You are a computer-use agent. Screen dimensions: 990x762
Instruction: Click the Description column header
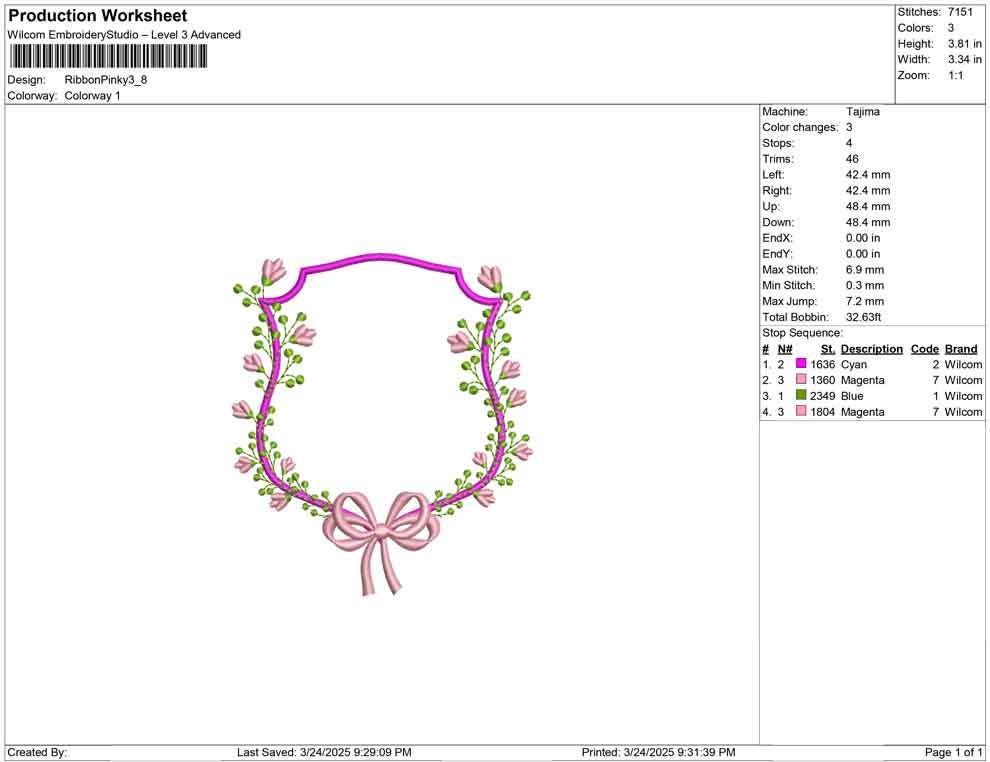click(x=871, y=349)
